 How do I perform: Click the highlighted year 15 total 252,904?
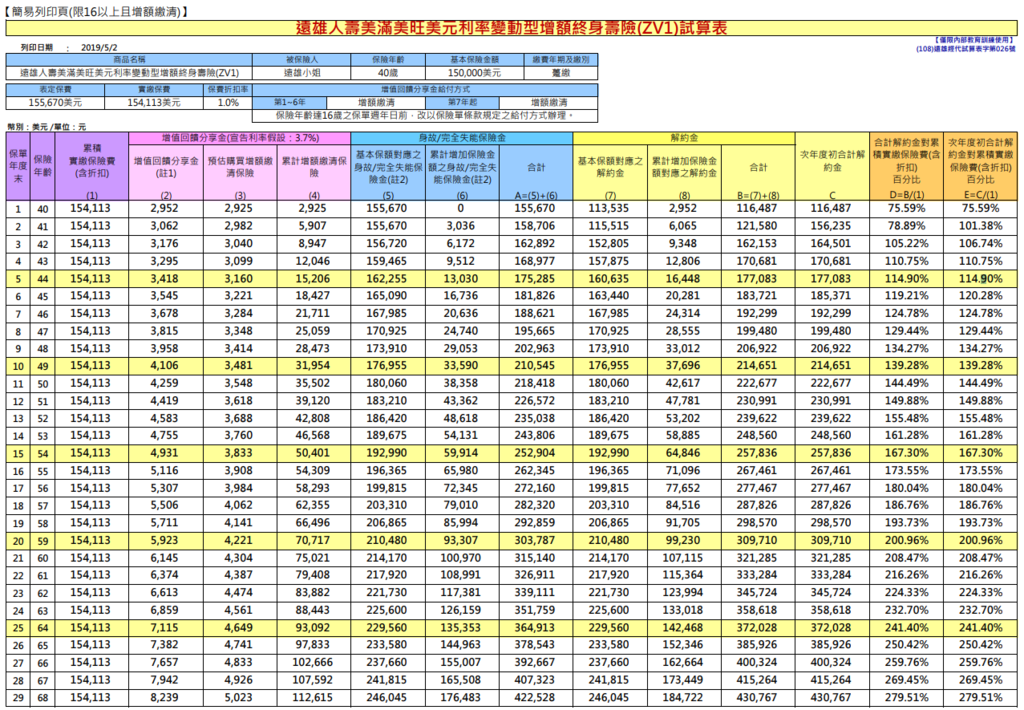click(x=535, y=453)
